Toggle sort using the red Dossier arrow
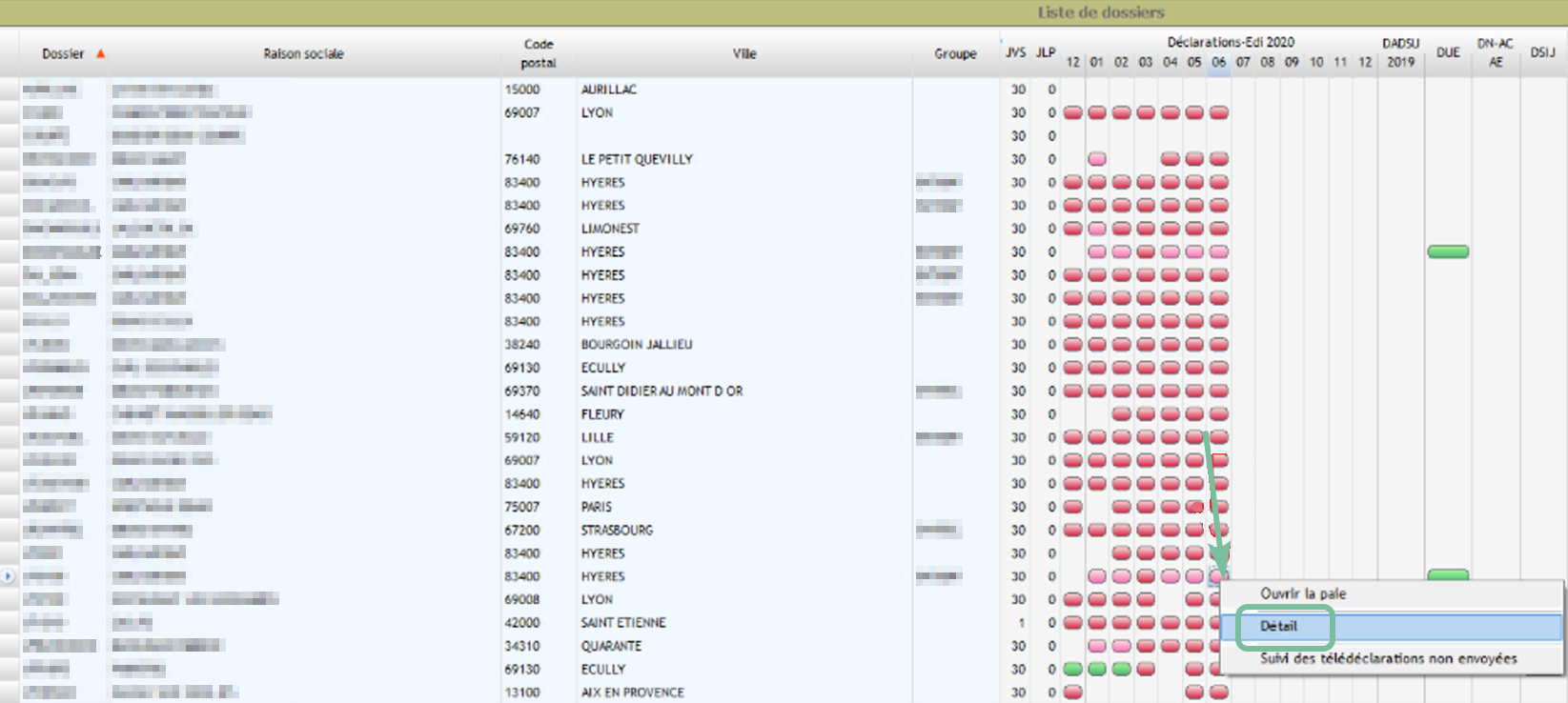Image resolution: width=1568 pixels, height=703 pixels. point(100,54)
